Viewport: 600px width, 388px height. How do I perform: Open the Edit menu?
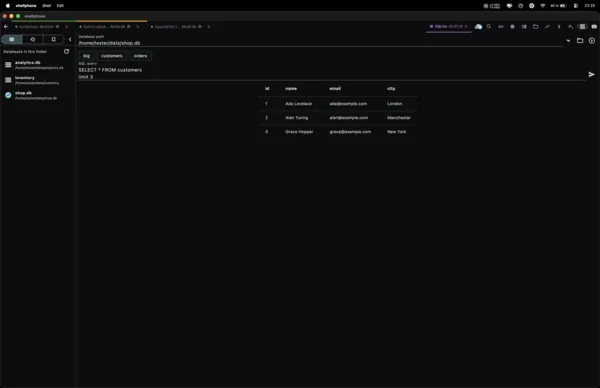pos(60,6)
